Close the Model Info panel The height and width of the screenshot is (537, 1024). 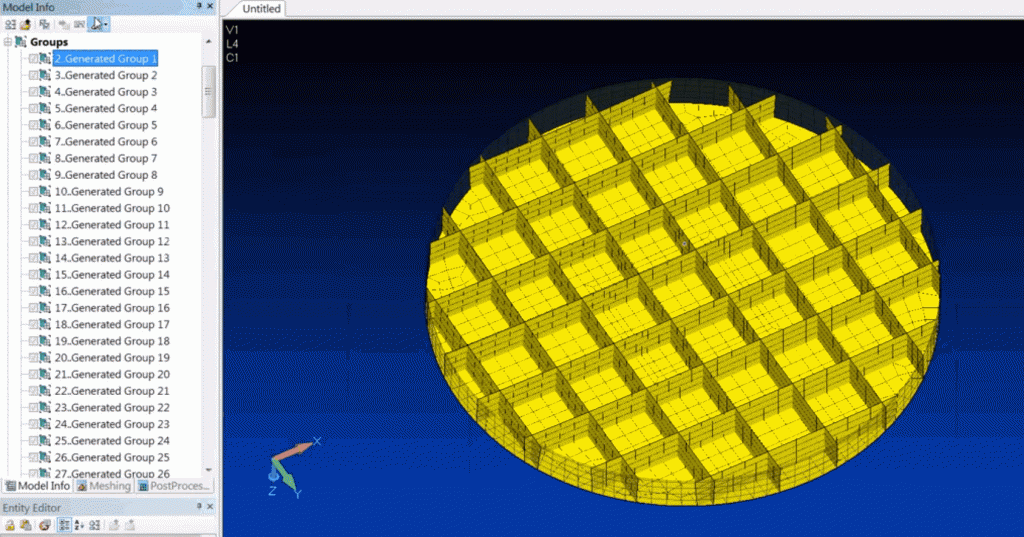[x=210, y=6]
